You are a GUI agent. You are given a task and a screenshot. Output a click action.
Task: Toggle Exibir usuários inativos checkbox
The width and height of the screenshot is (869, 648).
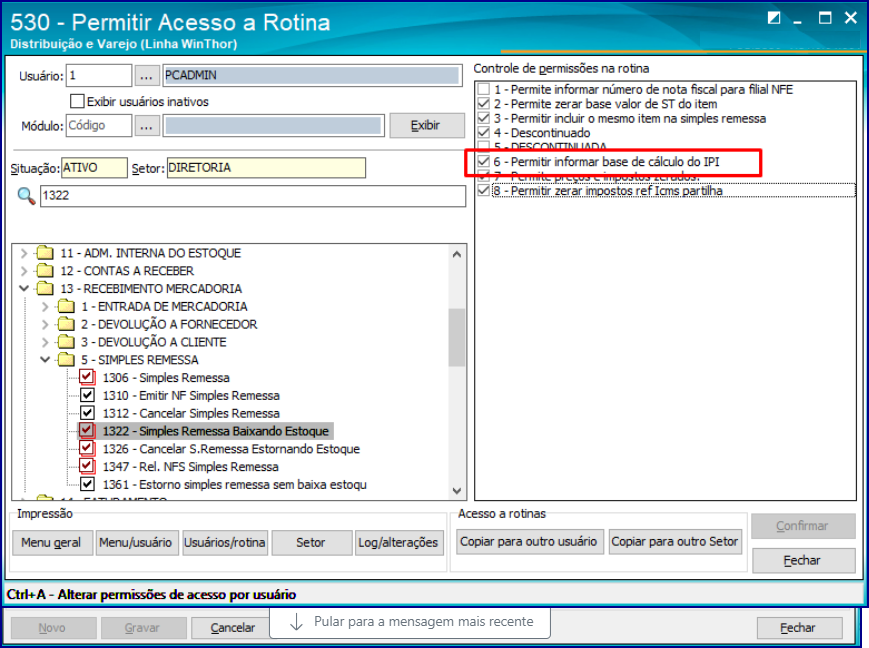pos(78,101)
